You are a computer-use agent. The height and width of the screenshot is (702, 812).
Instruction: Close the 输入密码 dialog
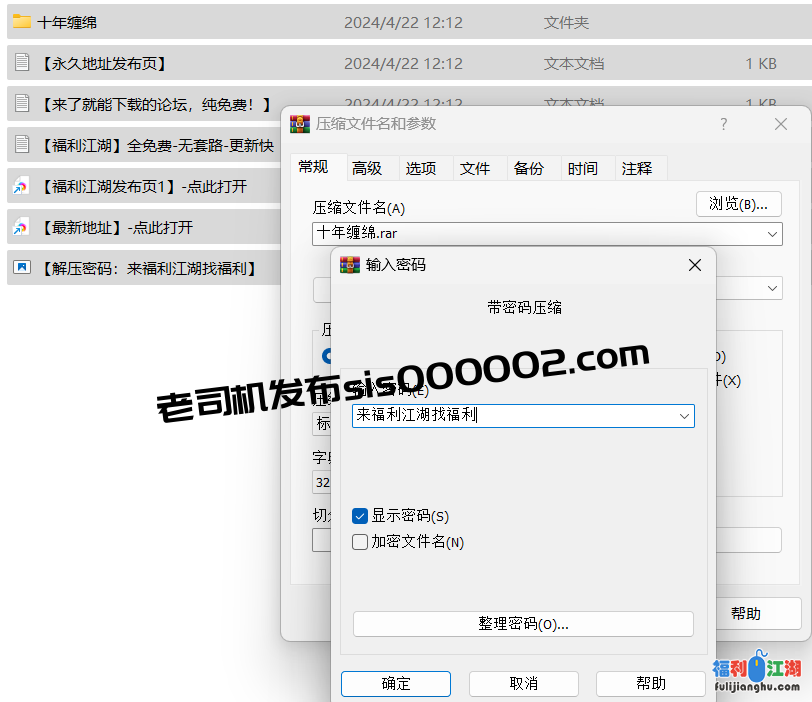(x=694, y=265)
